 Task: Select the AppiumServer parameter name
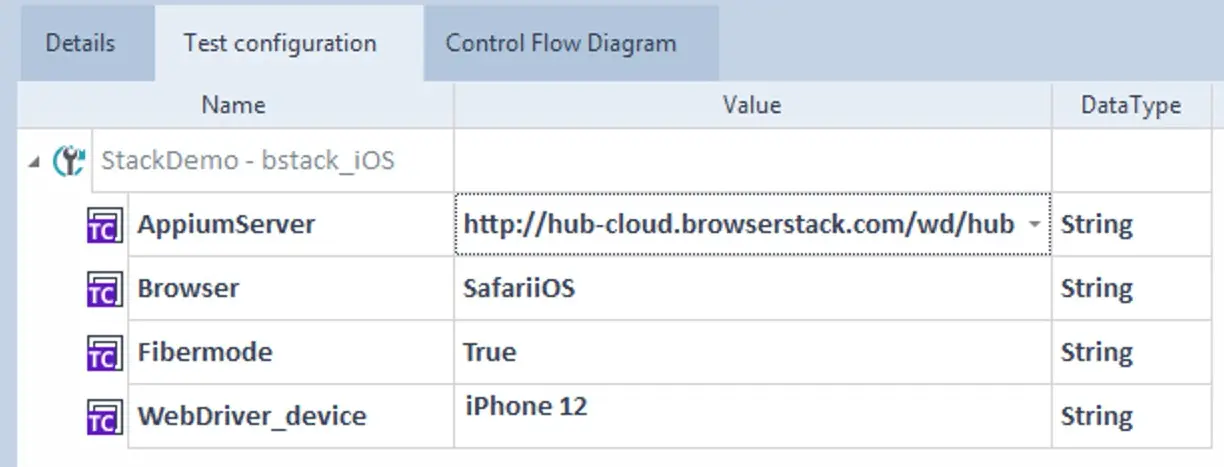coord(226,225)
